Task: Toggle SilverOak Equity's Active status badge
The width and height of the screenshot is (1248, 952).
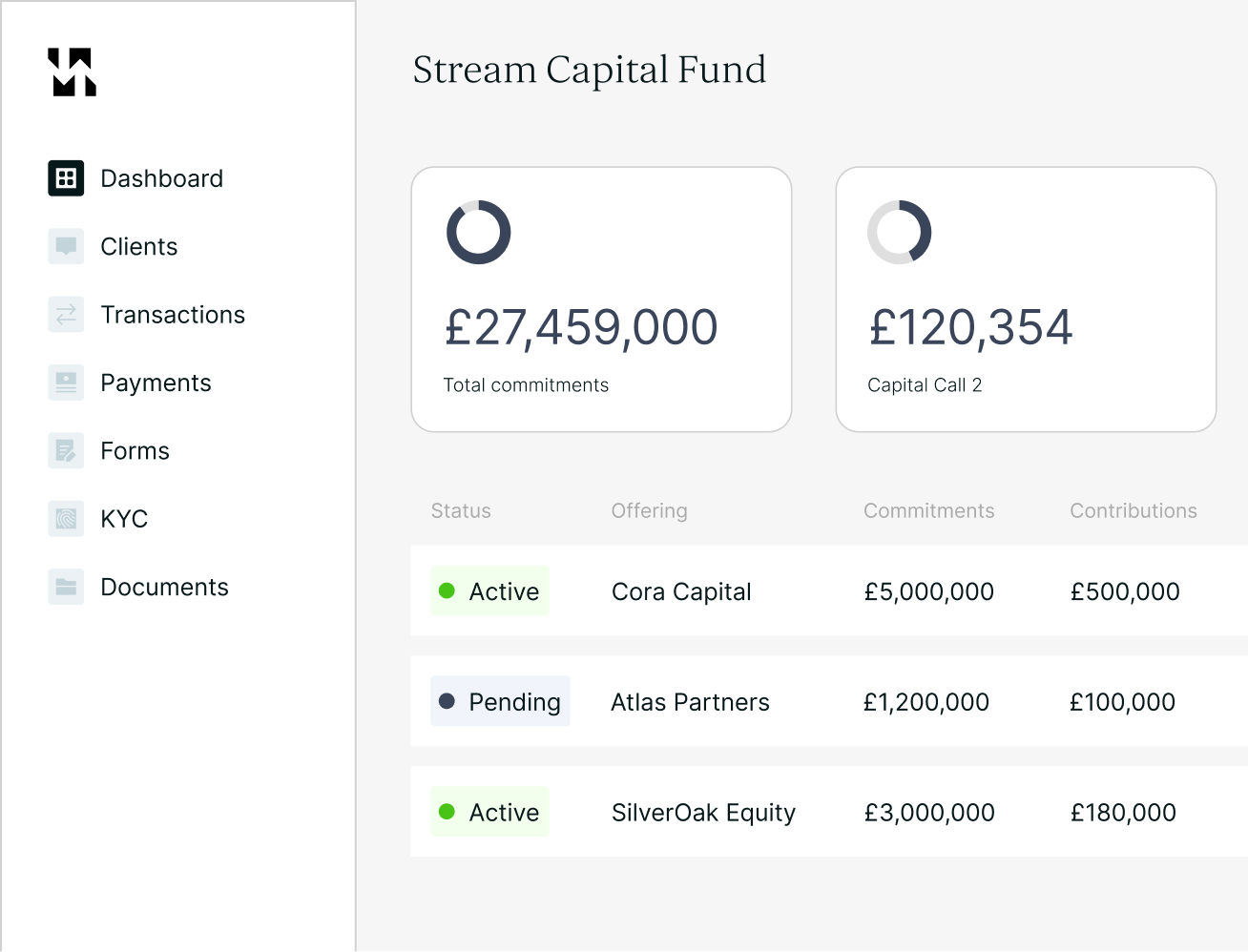Action: point(489,812)
